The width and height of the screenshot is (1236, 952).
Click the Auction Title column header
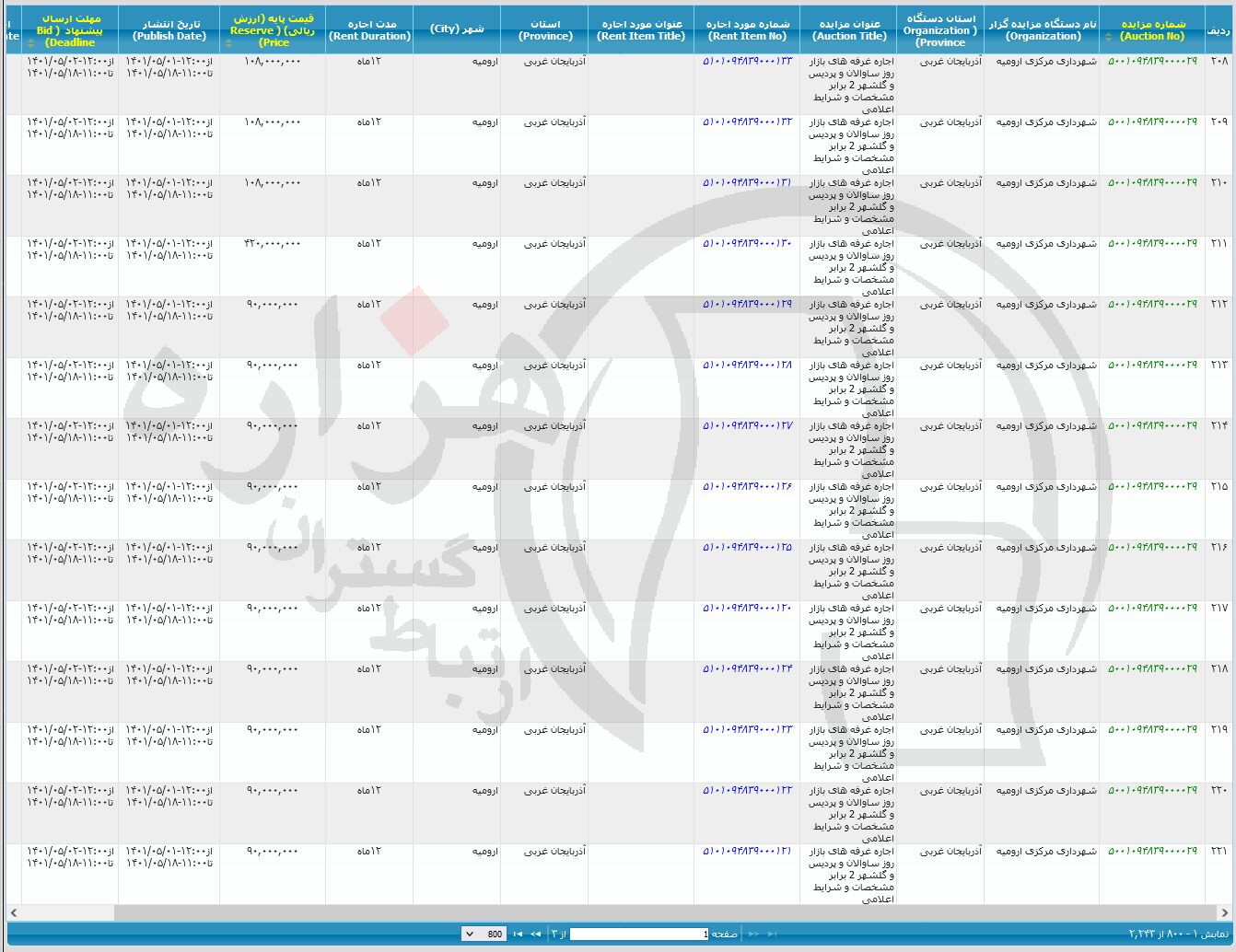click(x=848, y=30)
